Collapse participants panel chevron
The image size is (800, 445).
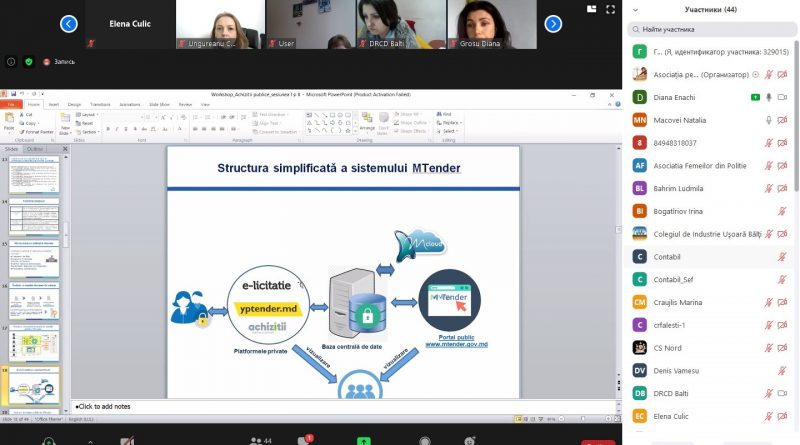(x=635, y=10)
